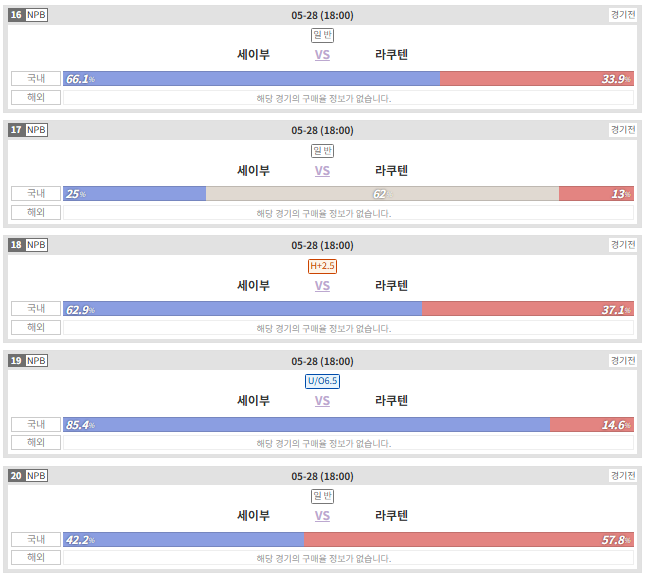Screen dimensions: 645x579
Task: Click the 일반 badge in match 20
Action: point(322,496)
